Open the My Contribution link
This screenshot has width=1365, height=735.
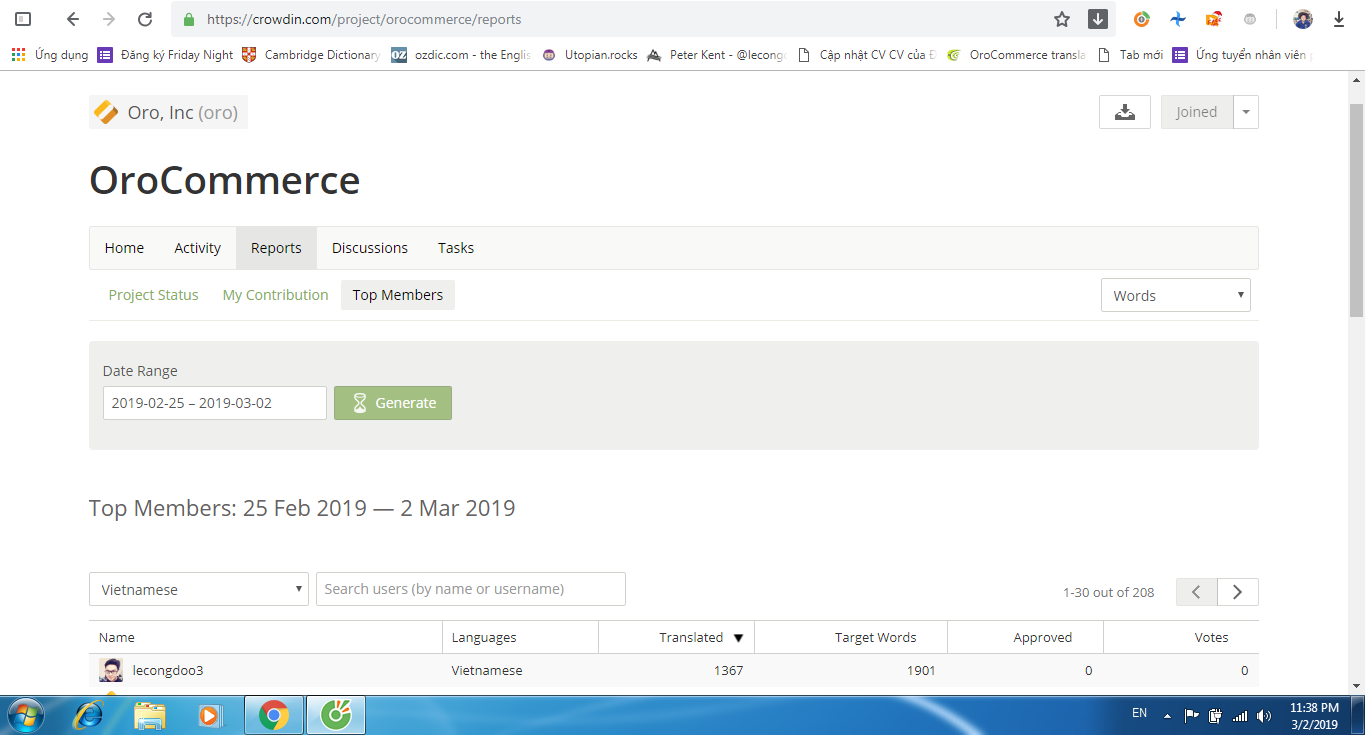(x=275, y=295)
